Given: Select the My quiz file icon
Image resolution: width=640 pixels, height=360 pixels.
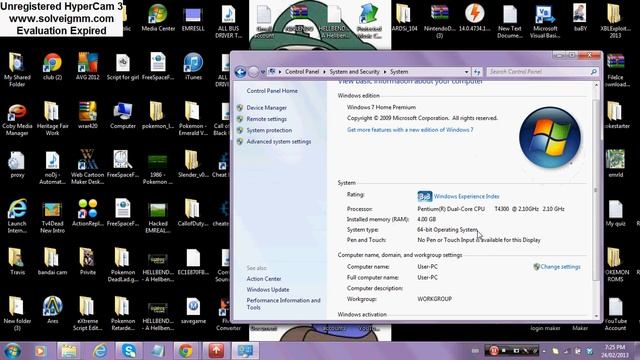Looking at the screenshot, I should (615, 213).
